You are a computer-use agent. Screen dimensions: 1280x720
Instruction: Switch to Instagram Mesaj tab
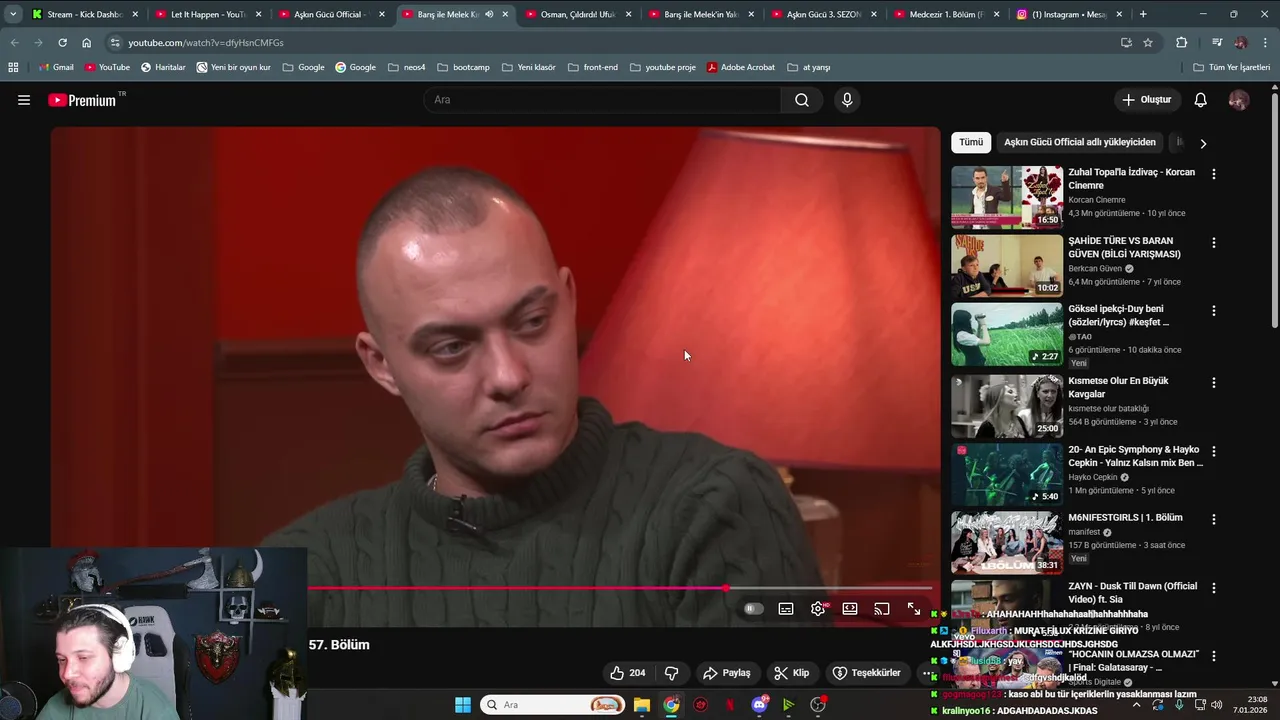1070,14
